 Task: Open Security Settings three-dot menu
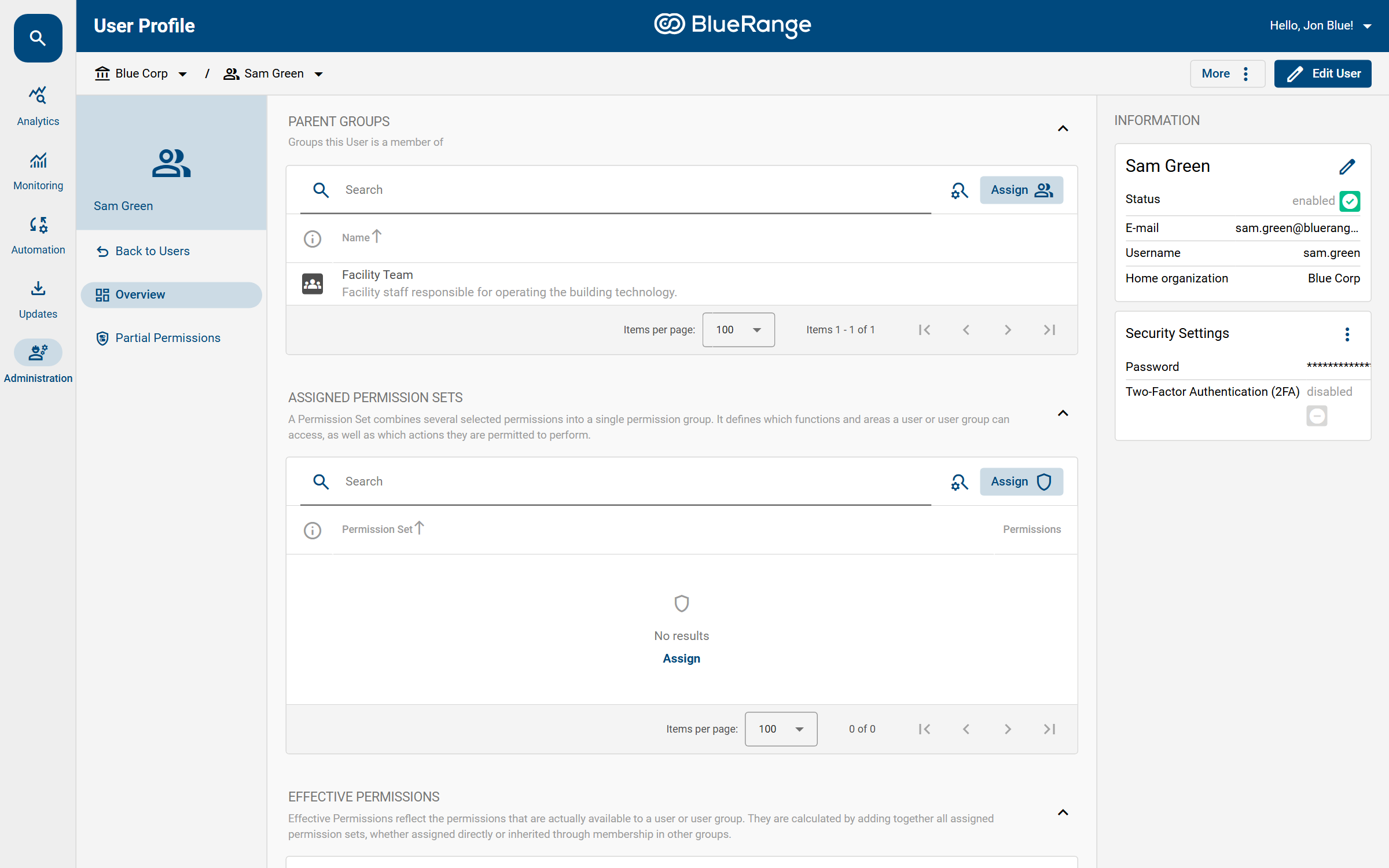coord(1347,334)
